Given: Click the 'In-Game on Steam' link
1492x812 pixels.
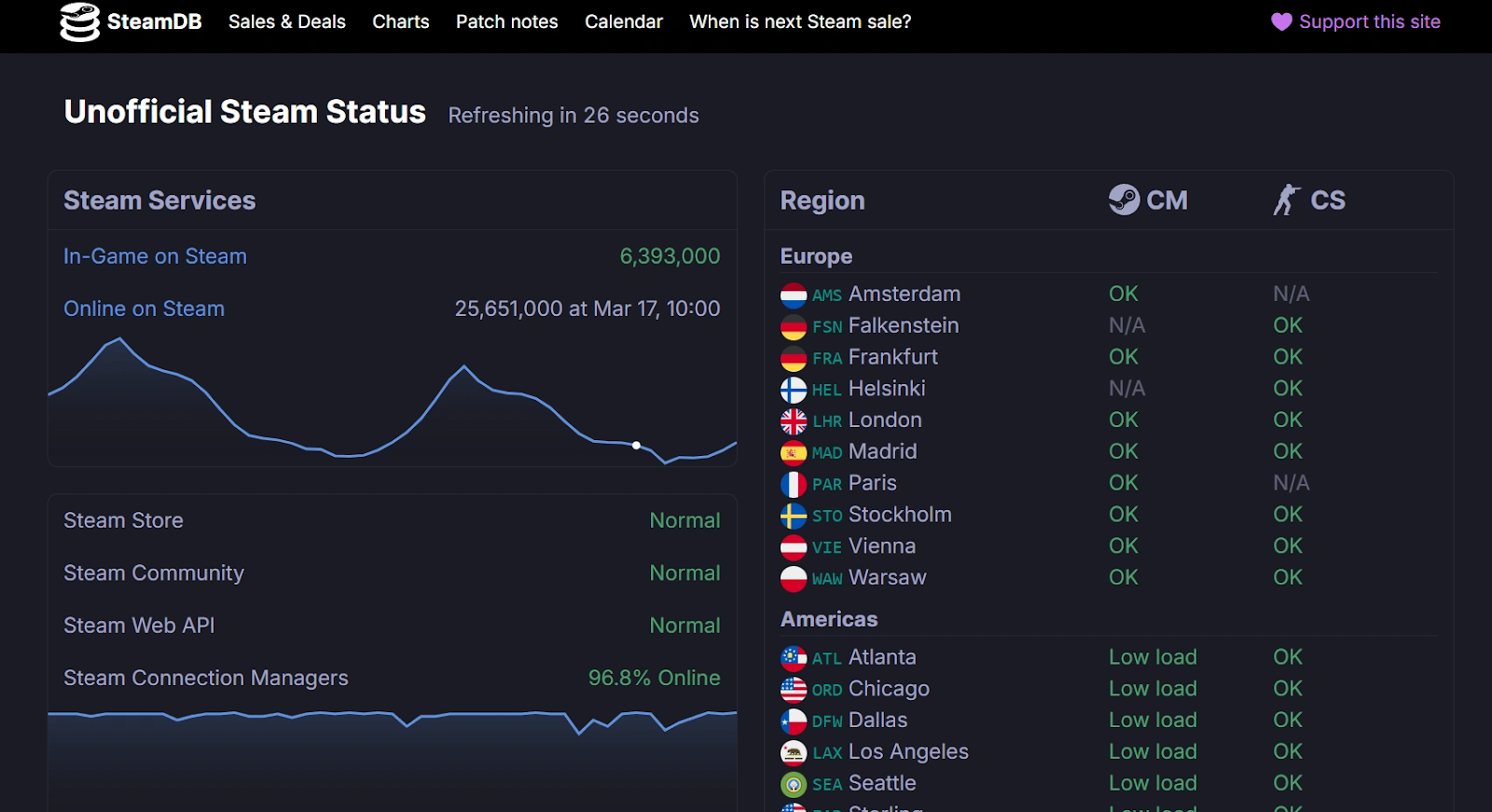Looking at the screenshot, I should point(155,256).
